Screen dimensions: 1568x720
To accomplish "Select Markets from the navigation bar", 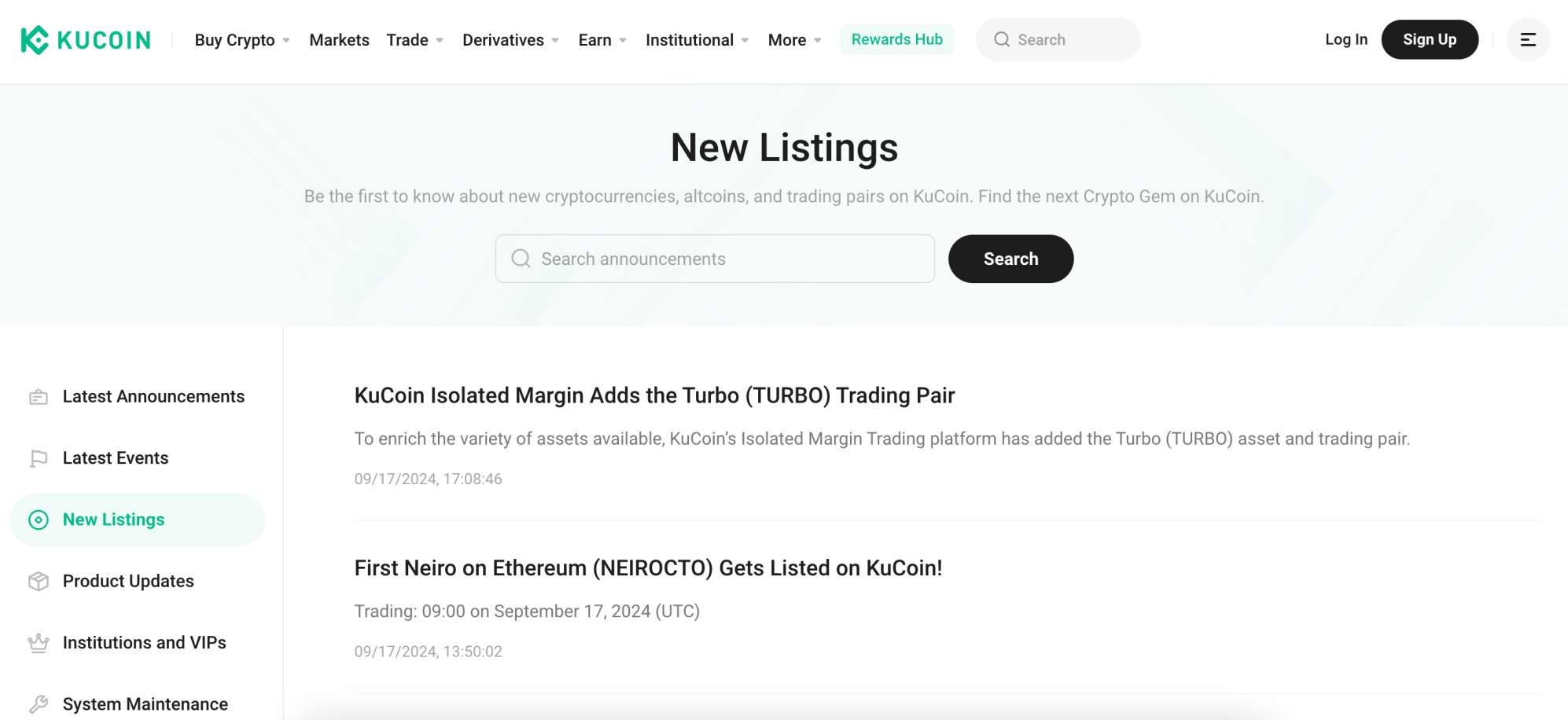I will tap(339, 39).
